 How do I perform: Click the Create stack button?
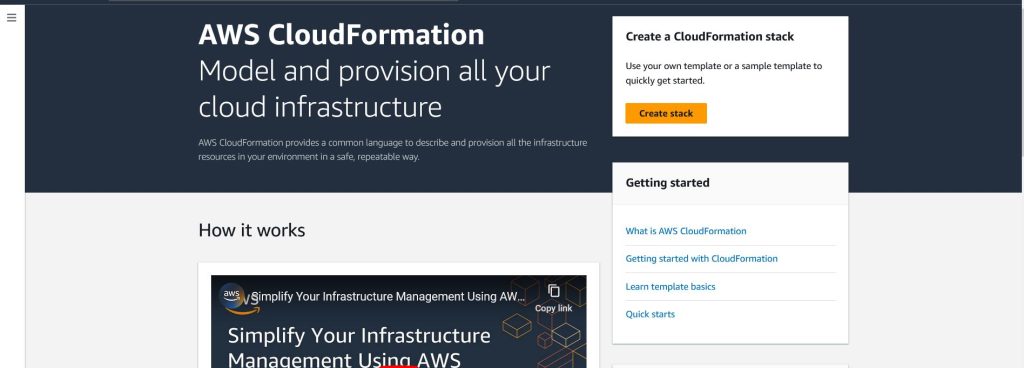point(665,113)
